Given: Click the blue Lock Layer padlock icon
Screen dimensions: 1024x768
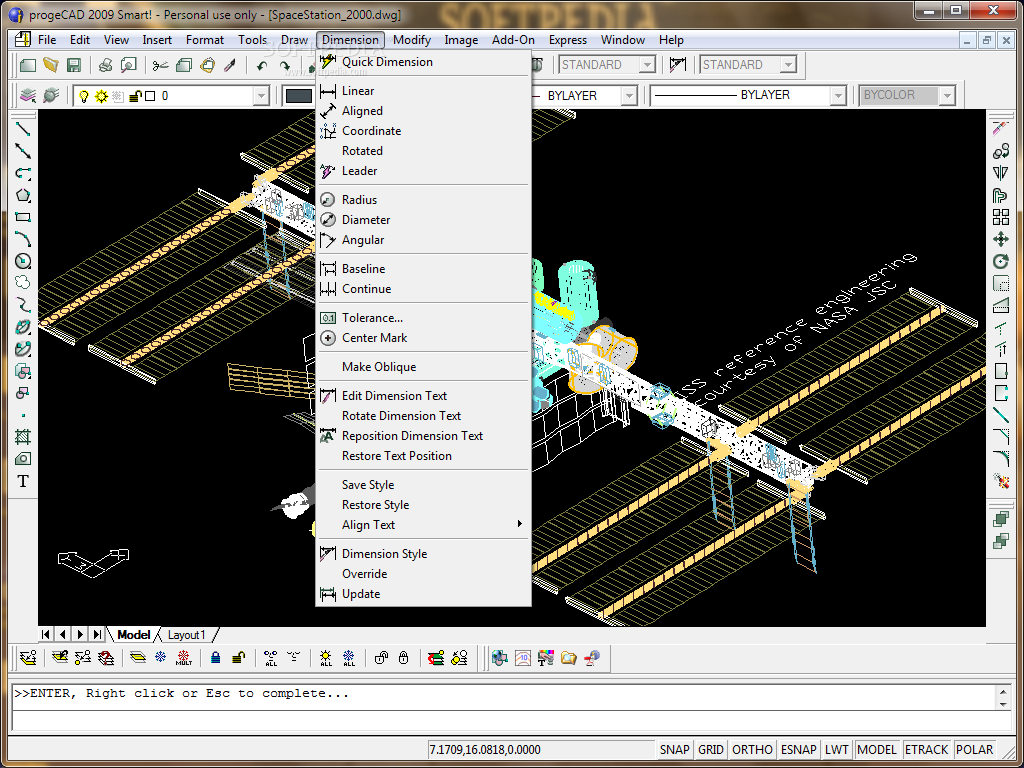Looking at the screenshot, I should coord(216,658).
